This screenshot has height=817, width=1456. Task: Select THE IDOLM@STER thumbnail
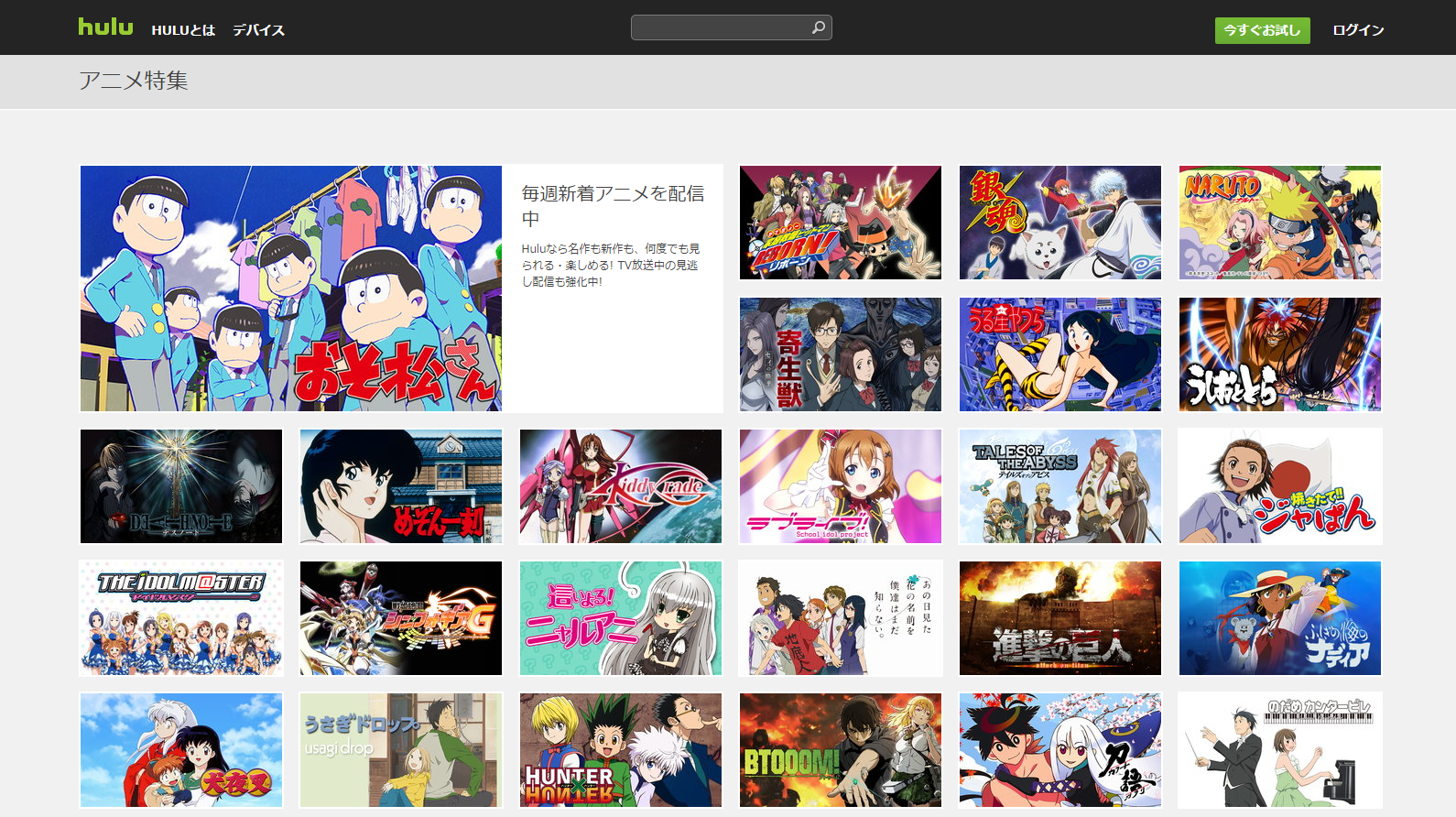click(181, 618)
